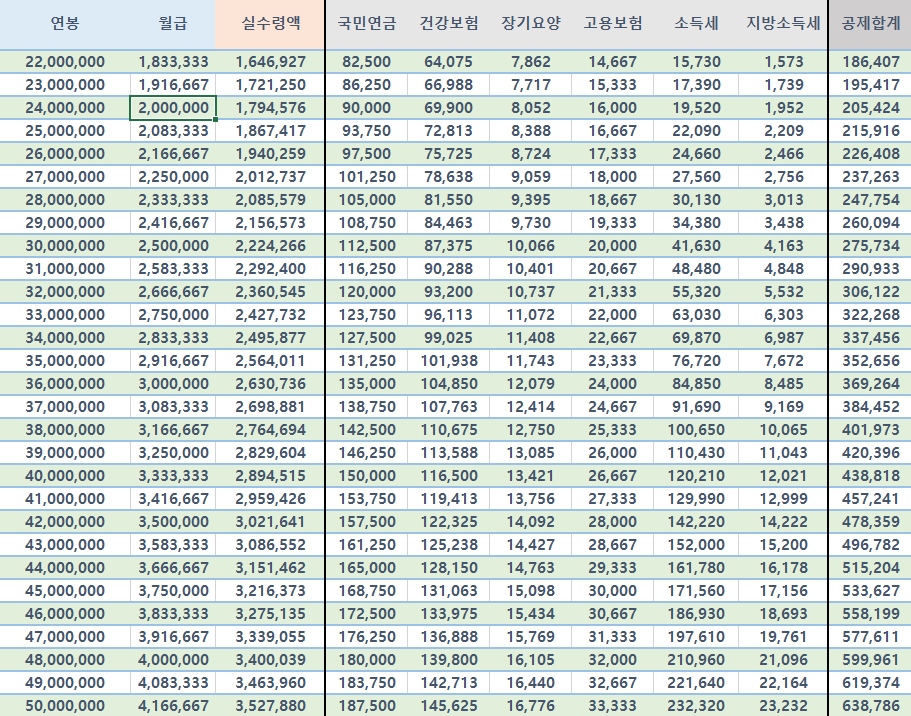Select income tax cell 41,630

696,246
